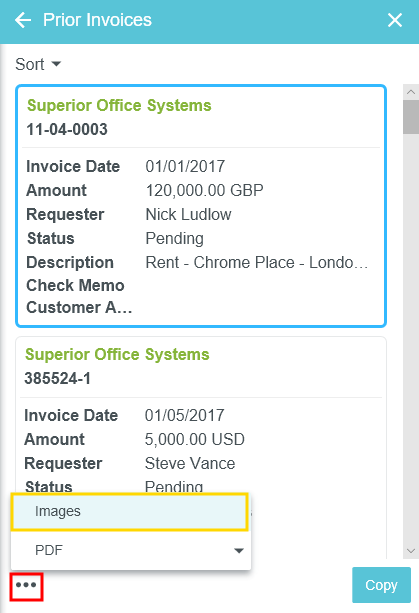Click the three-dot more options icon
The width and height of the screenshot is (419, 613).
coord(27,585)
